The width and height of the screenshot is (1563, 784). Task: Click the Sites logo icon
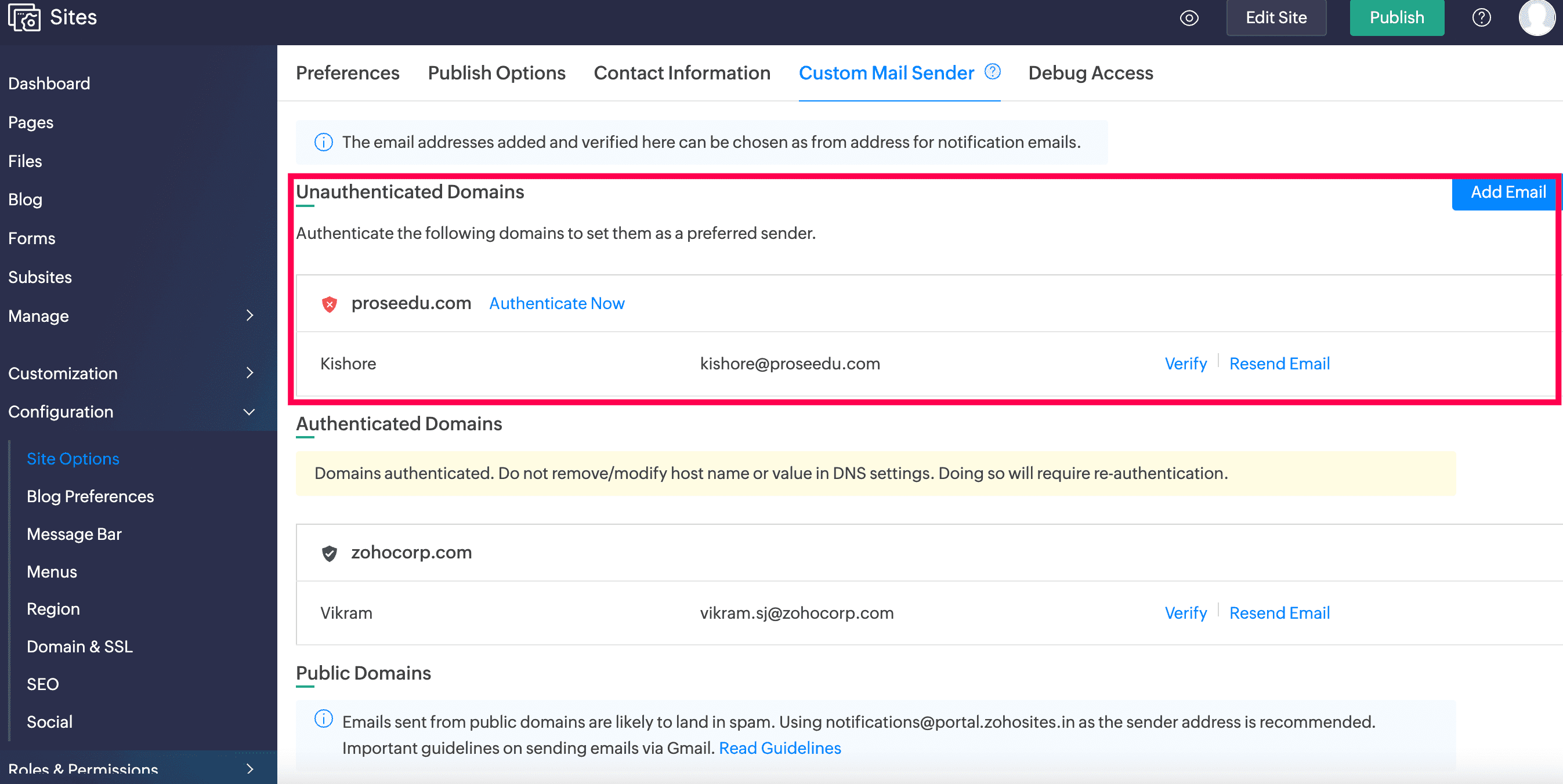click(24, 17)
